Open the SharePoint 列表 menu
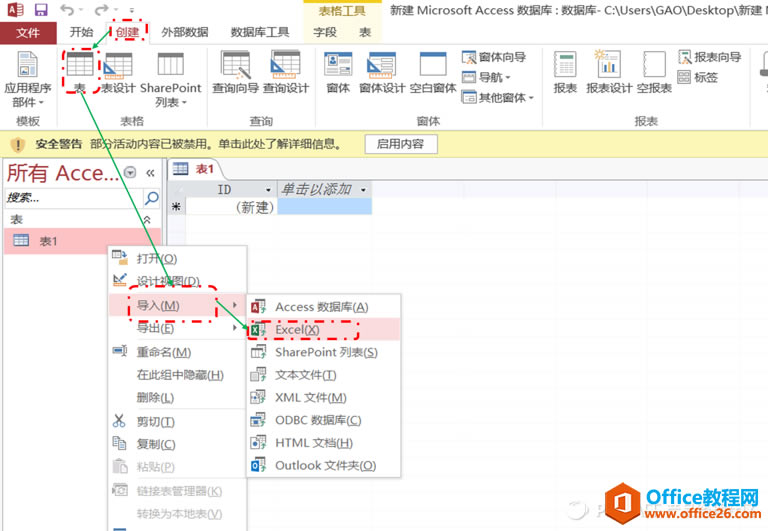 [x=170, y=79]
